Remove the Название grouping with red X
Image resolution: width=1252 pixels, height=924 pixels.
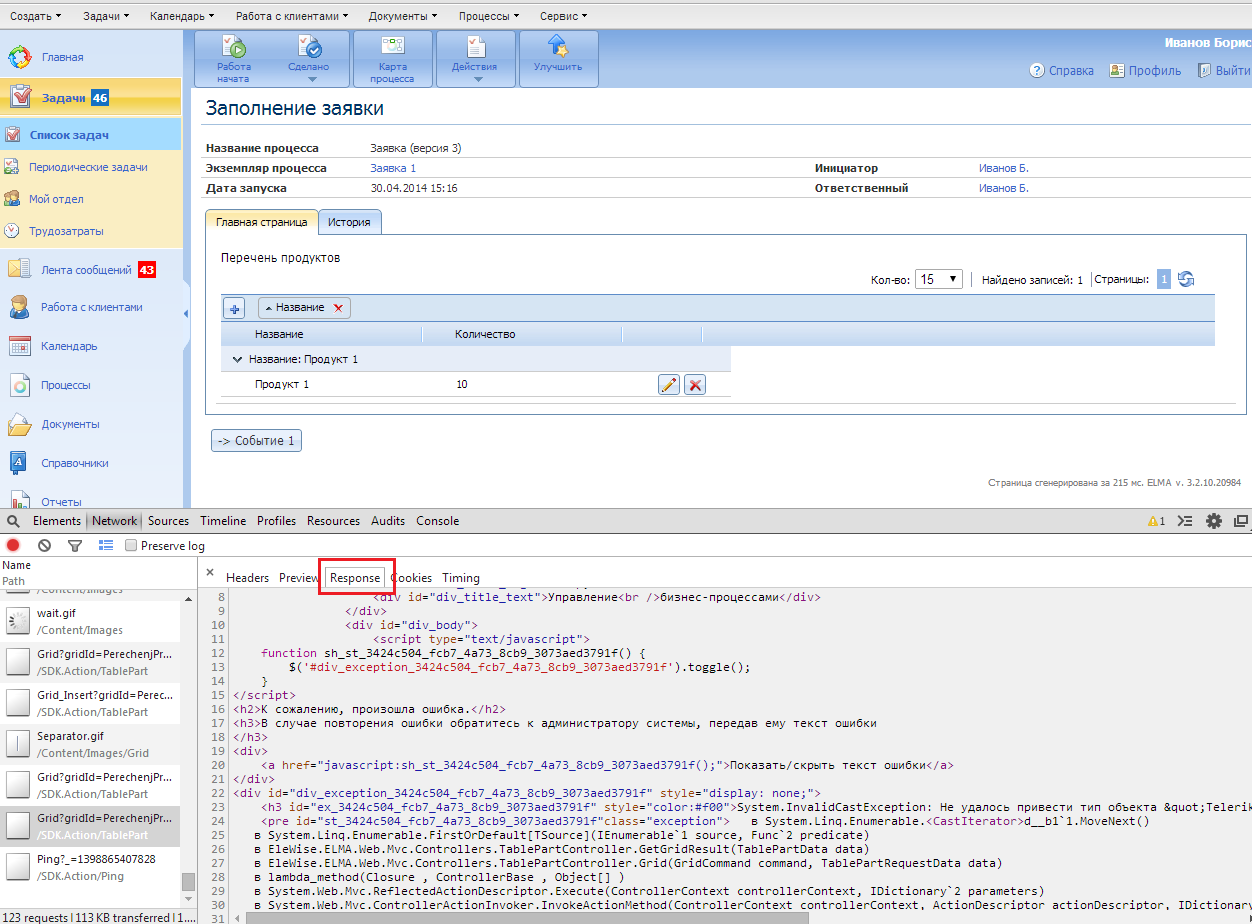coord(338,308)
